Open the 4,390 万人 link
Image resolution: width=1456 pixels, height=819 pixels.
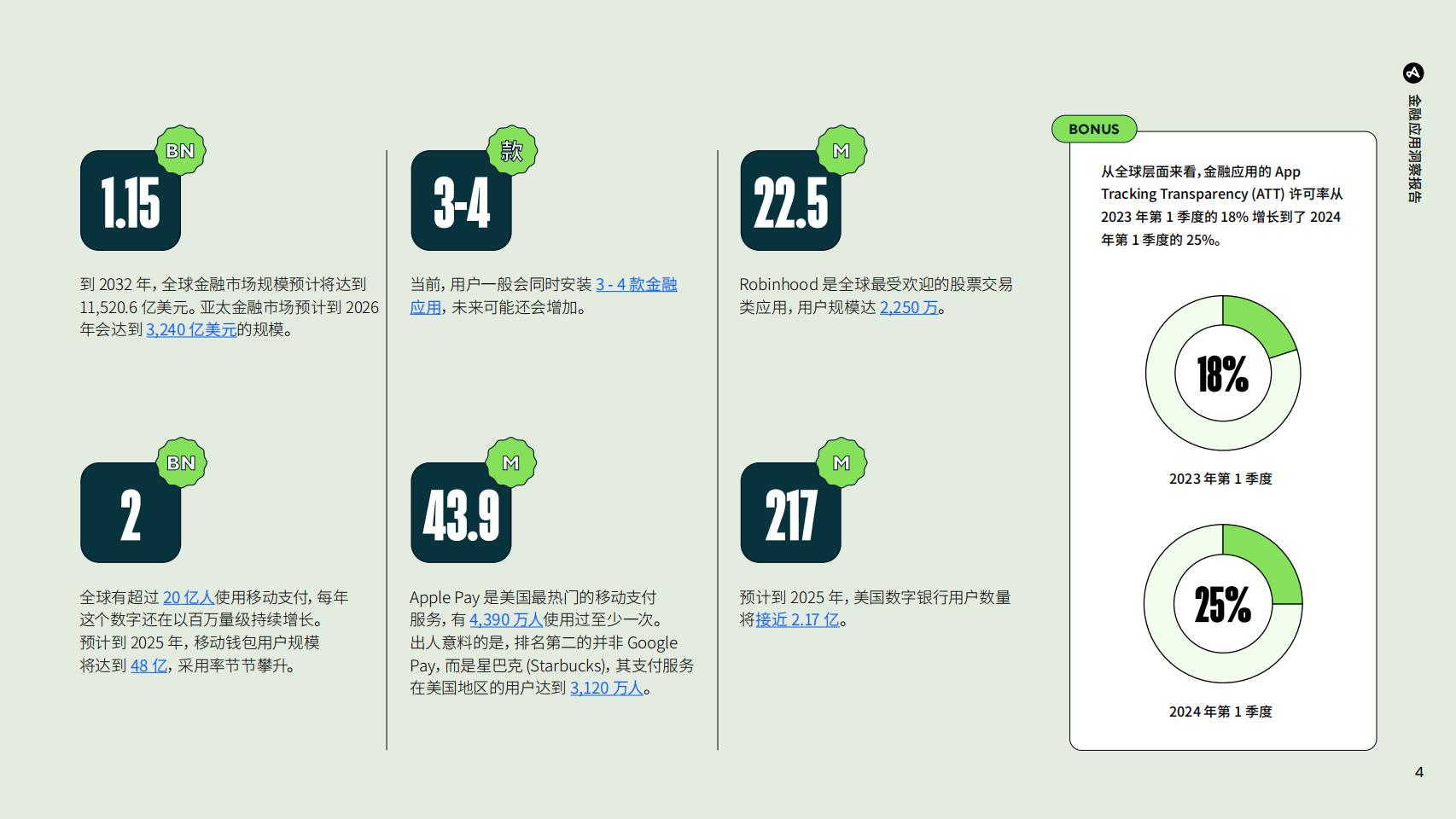[x=506, y=619]
